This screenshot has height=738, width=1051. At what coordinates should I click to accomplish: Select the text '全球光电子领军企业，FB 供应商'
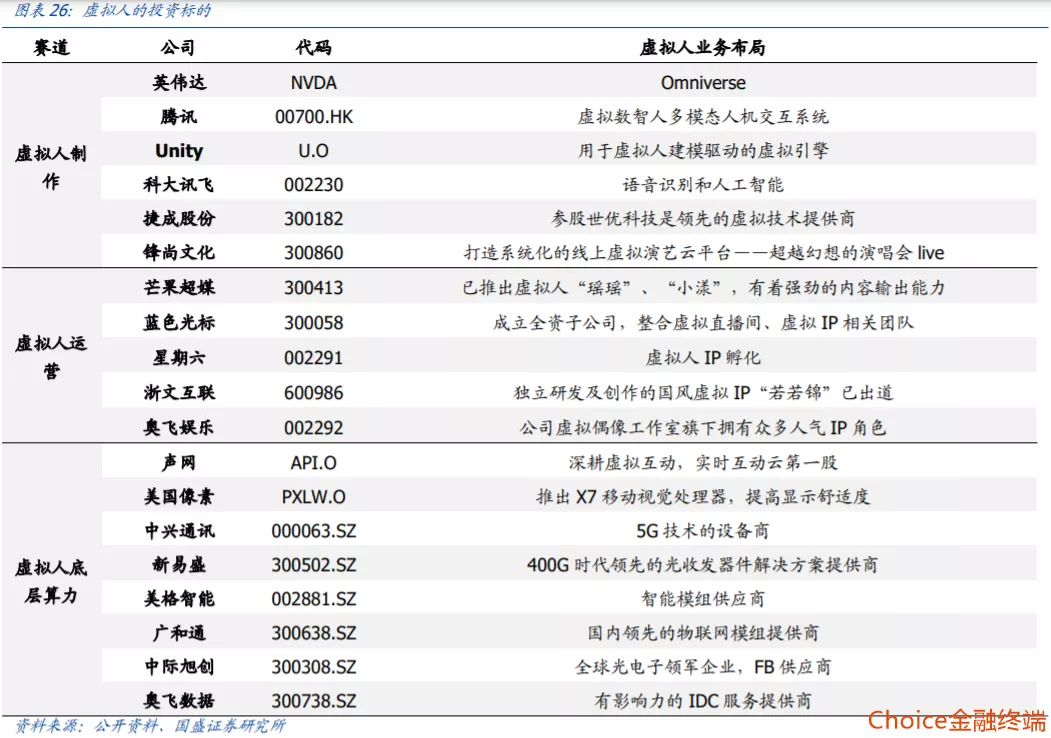point(703,667)
